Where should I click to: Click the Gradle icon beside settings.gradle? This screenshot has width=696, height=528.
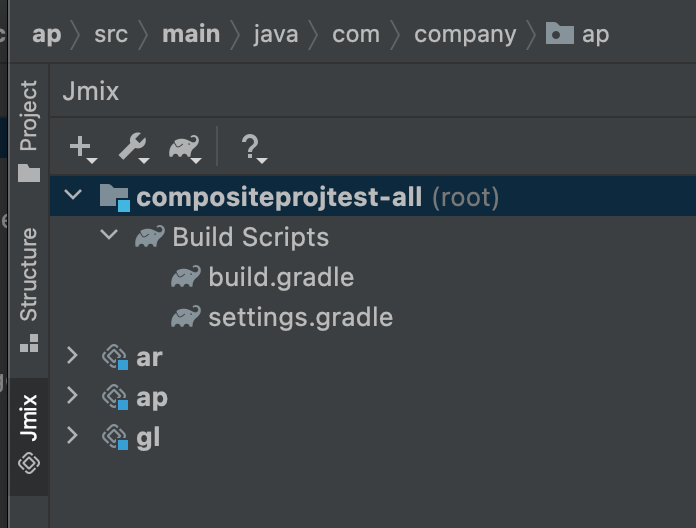point(186,317)
